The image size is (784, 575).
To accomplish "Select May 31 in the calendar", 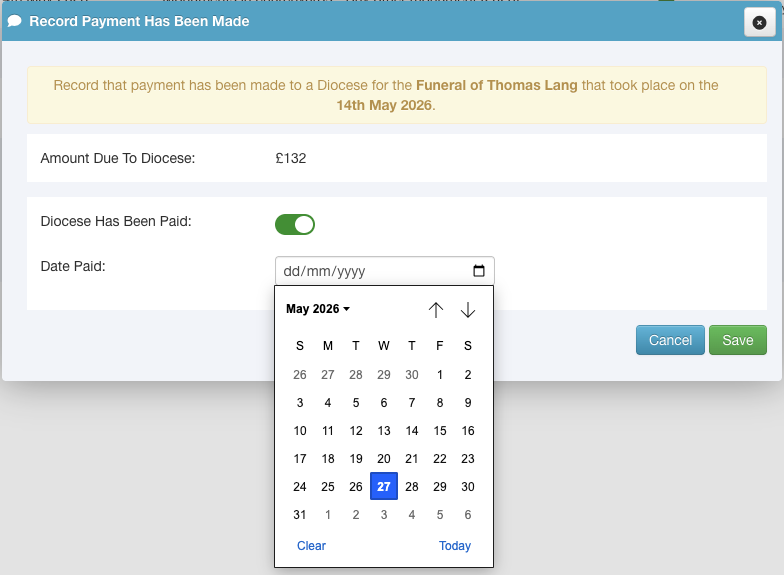I will 300,514.
